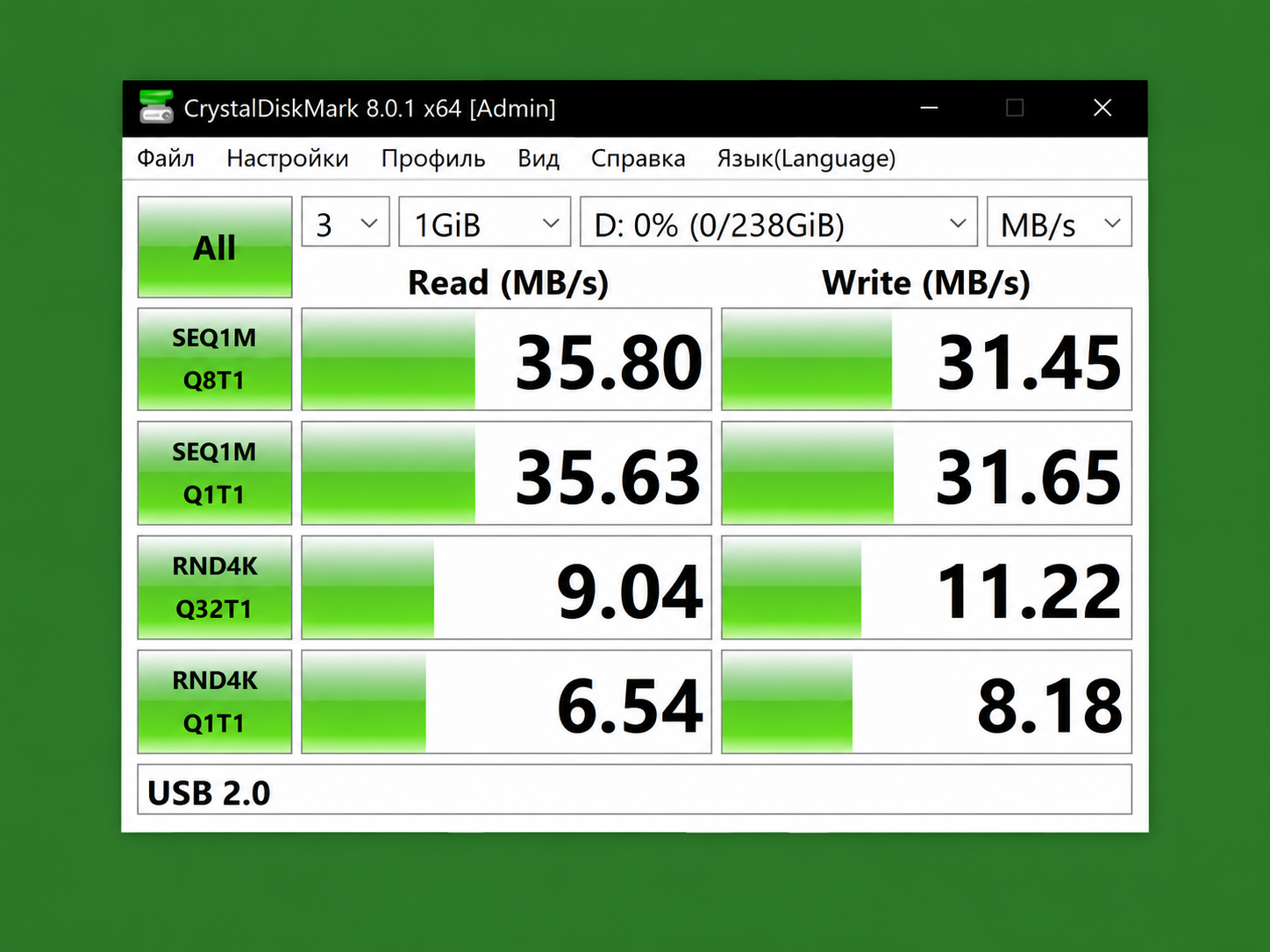Expand the test count dropdown showing 3
1270x952 pixels.
click(x=346, y=222)
